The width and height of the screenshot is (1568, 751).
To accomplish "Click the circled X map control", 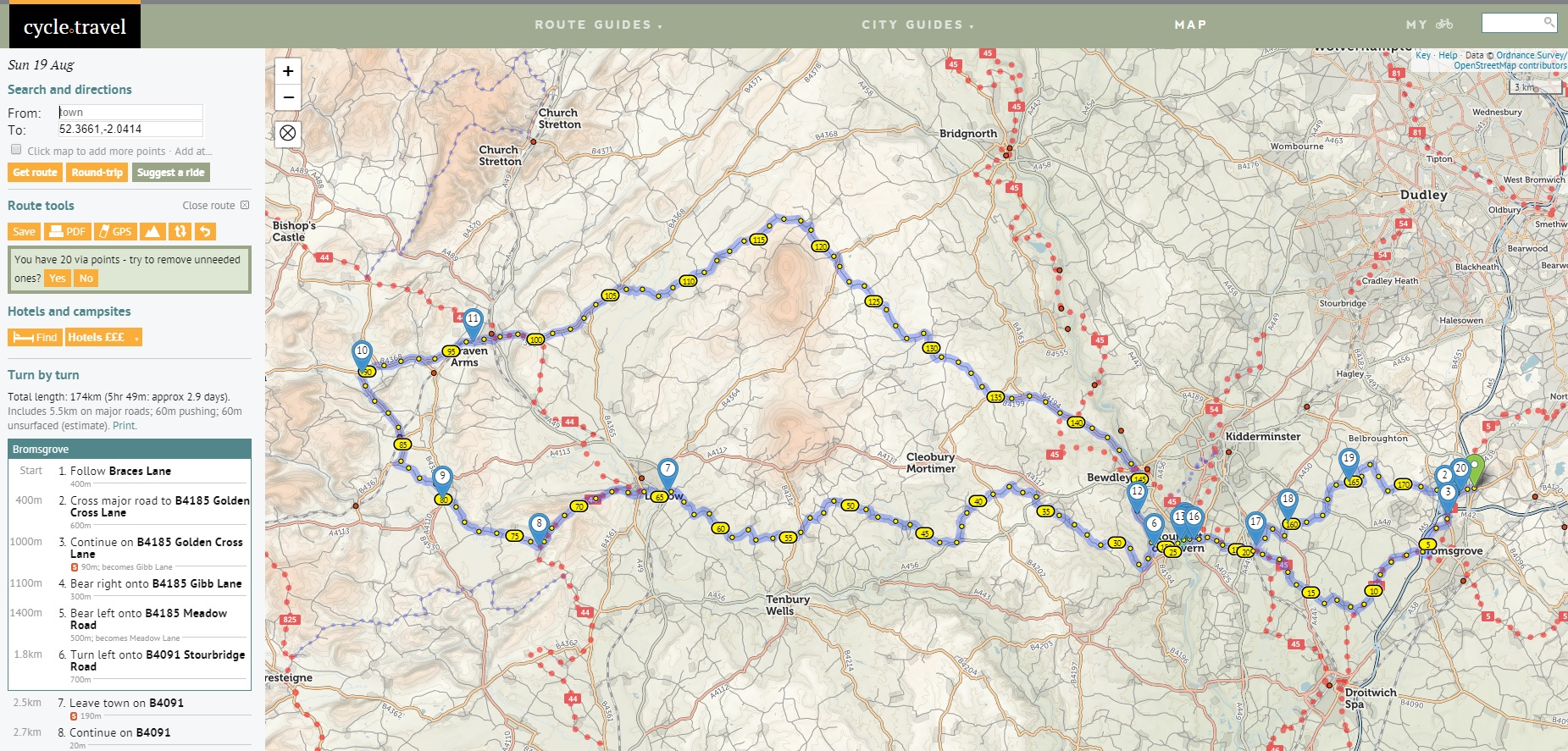I will [x=288, y=133].
